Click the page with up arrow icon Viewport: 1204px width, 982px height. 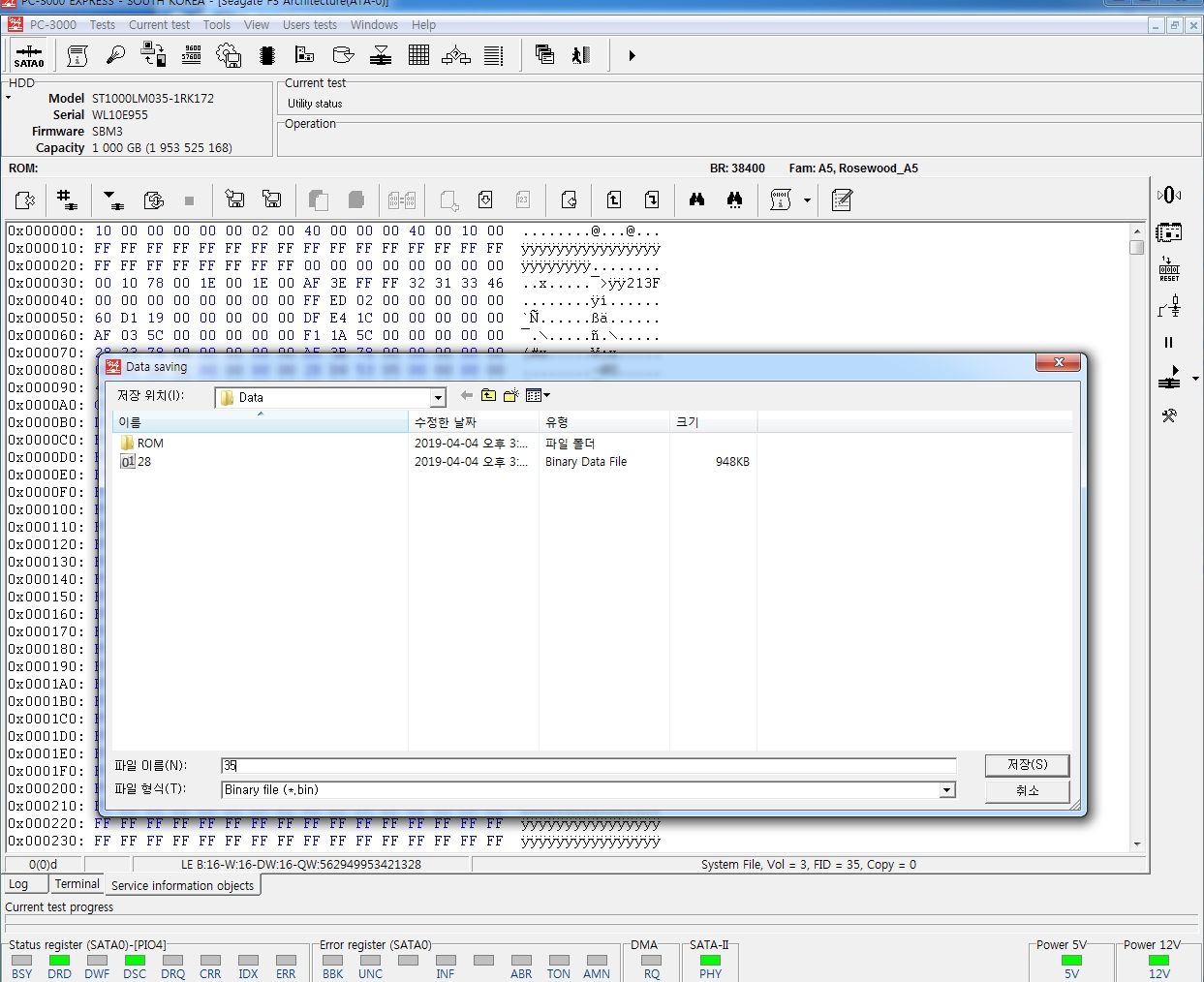[x=614, y=199]
